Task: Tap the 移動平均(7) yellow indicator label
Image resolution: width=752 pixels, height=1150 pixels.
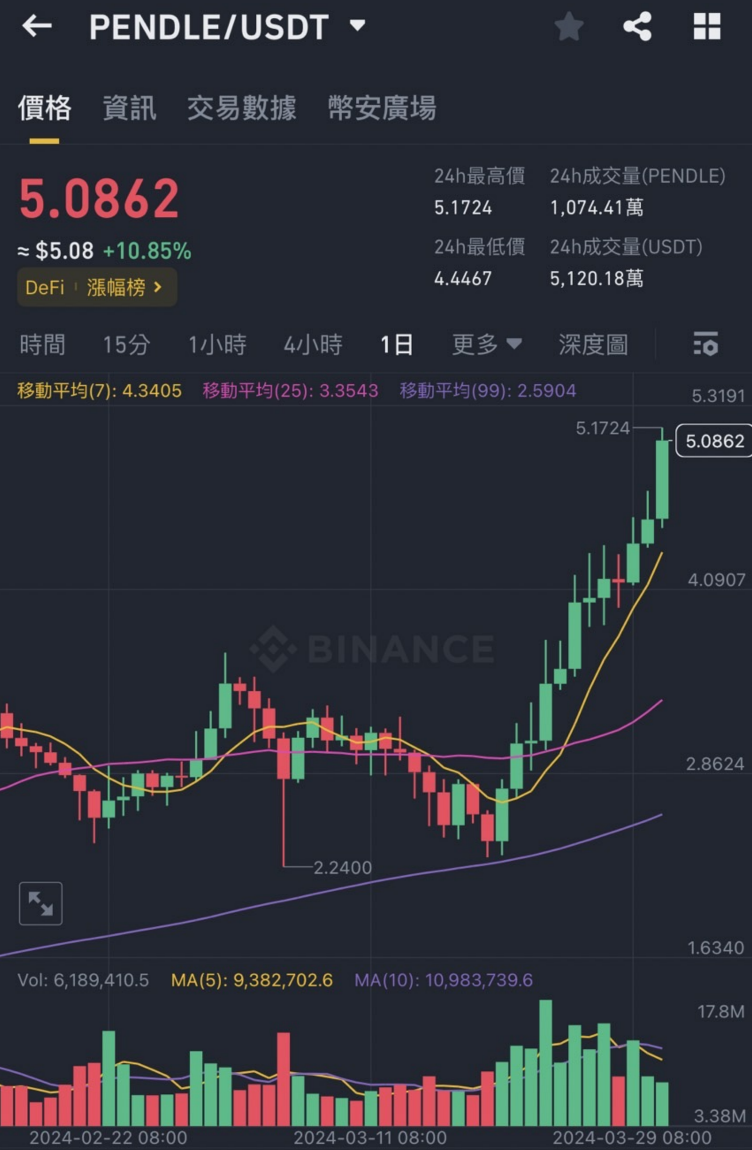Action: coord(99,391)
